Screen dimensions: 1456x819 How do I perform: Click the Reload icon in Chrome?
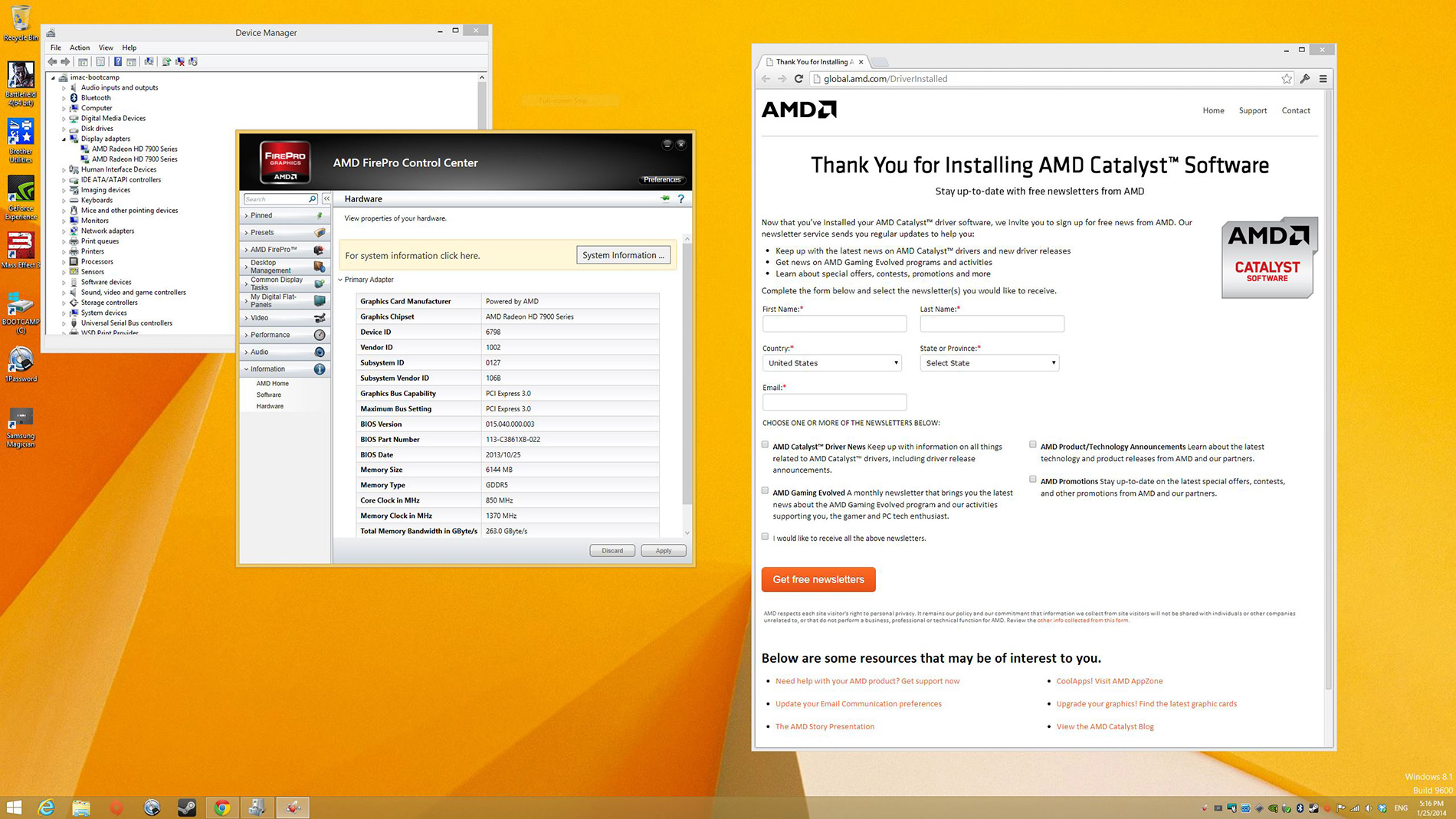coord(799,78)
